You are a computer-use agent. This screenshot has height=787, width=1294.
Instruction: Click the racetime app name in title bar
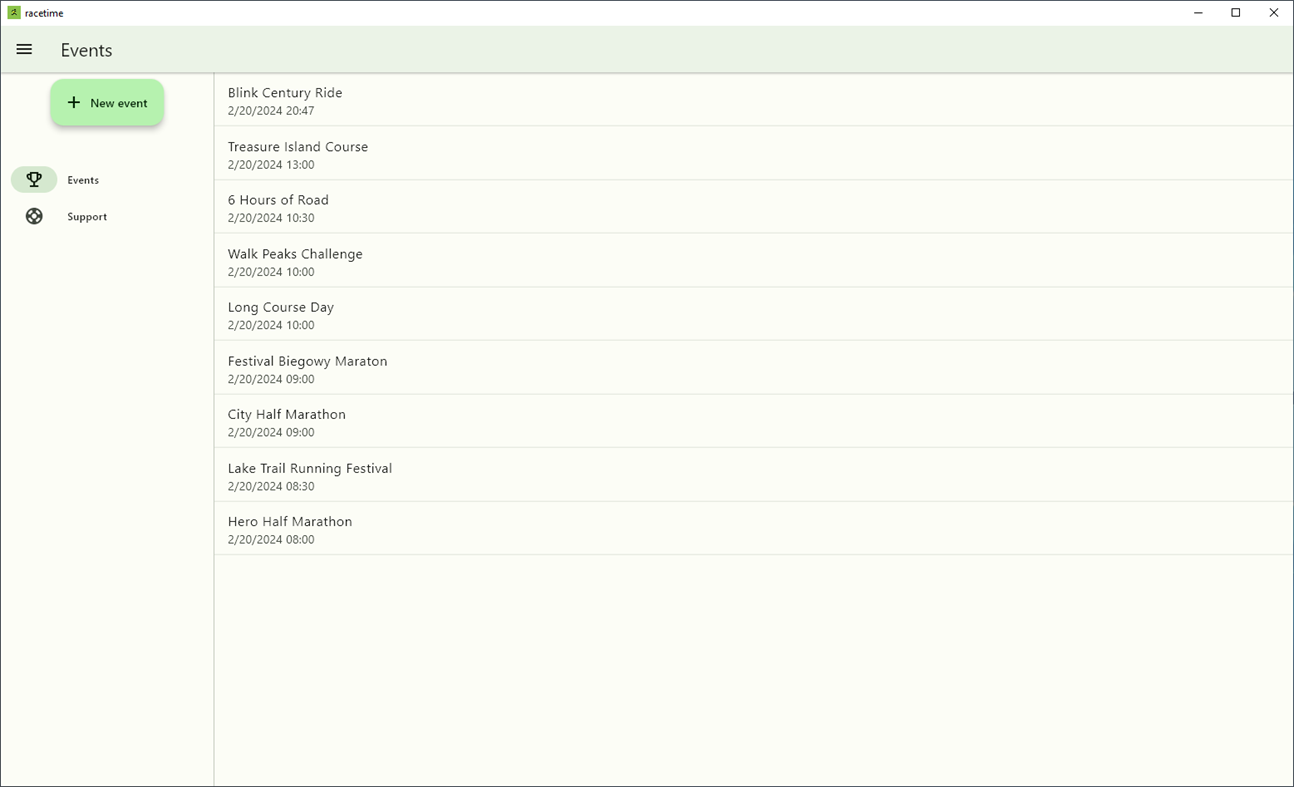[44, 12]
